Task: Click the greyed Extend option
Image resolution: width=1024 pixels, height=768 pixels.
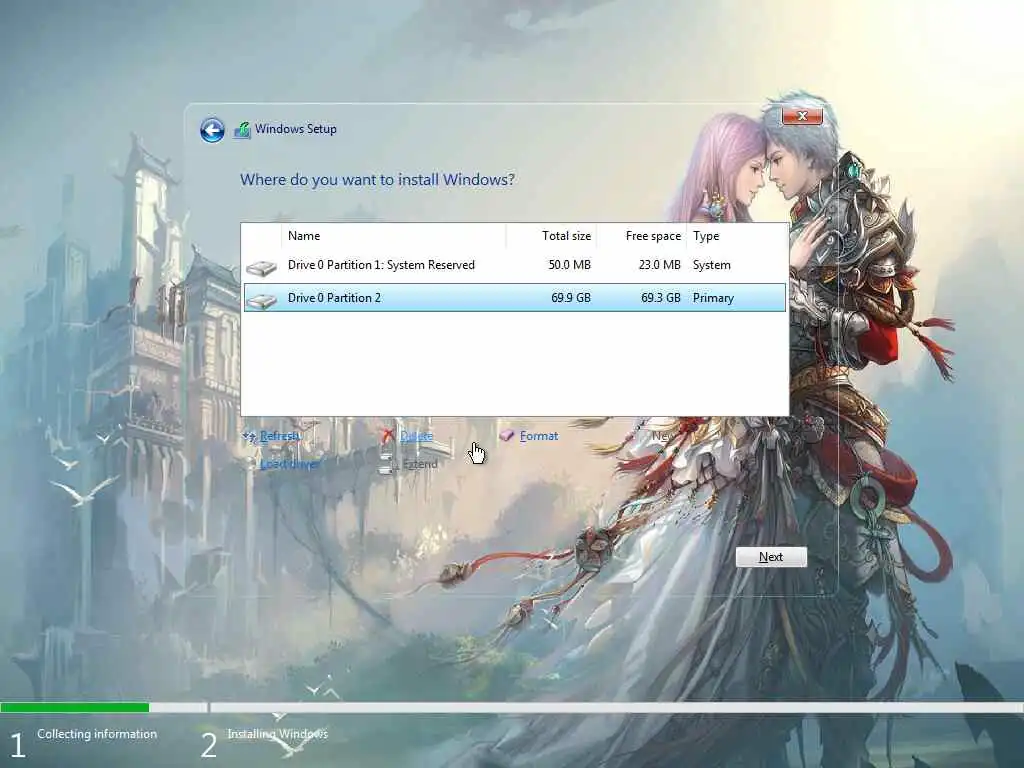Action: 420,464
